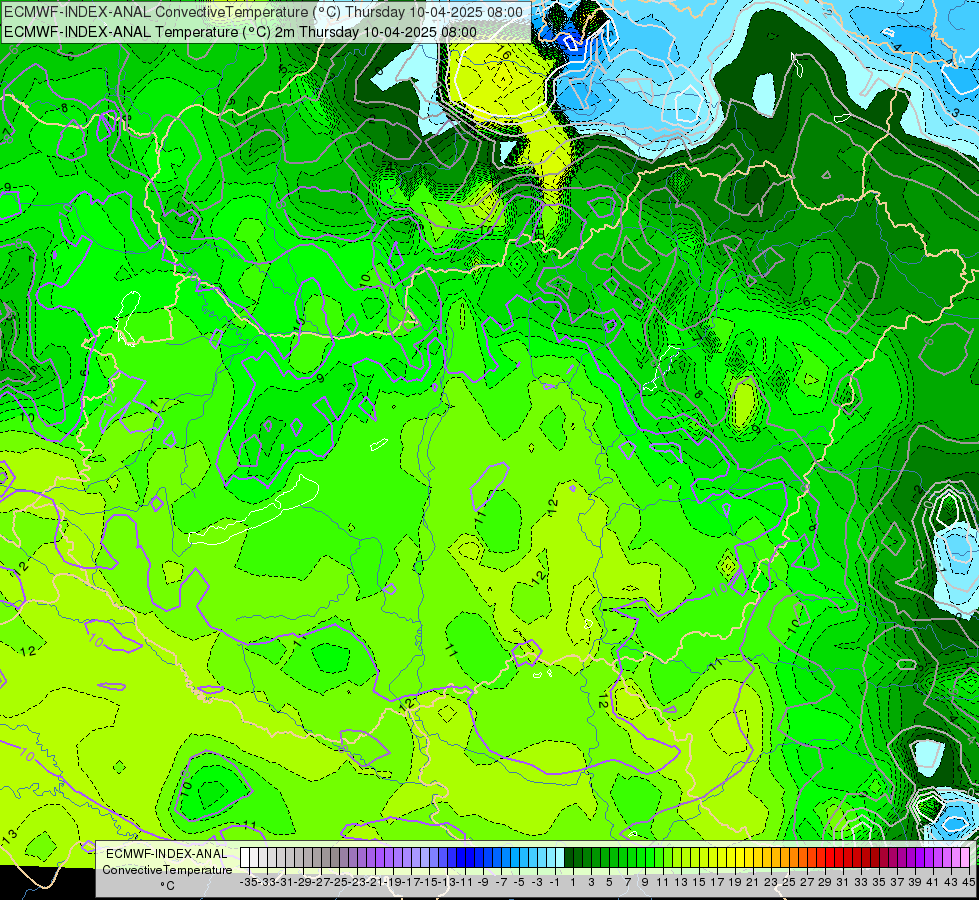Click the legend scale value '-35'

click(248, 882)
